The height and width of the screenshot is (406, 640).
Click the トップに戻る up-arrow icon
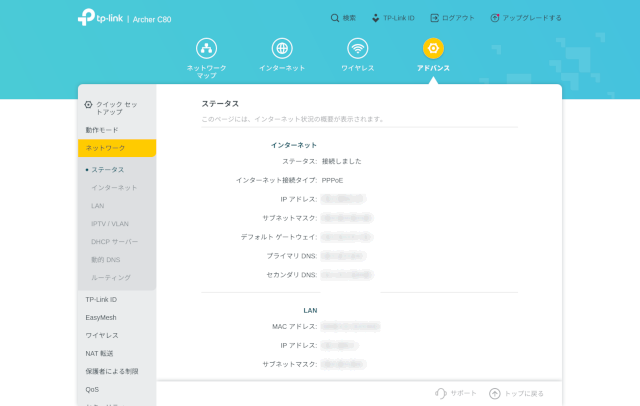[495, 393]
